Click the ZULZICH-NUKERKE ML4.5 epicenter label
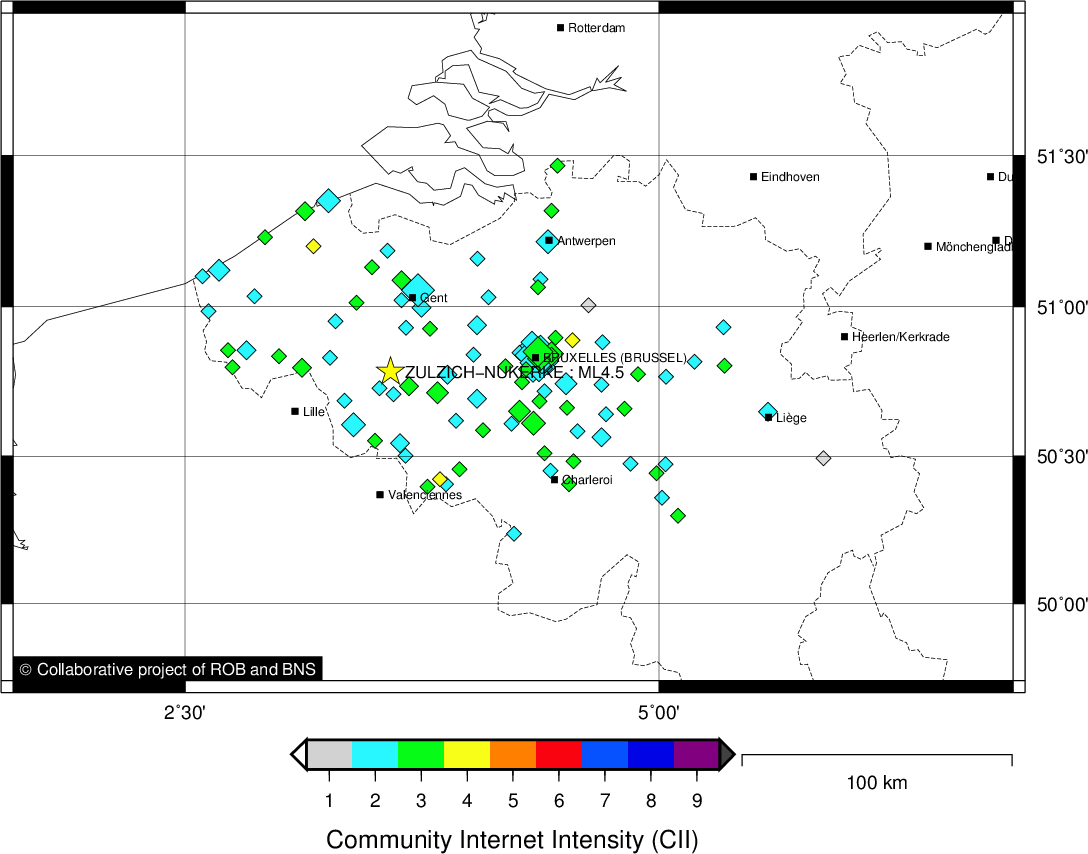 [x=514, y=372]
